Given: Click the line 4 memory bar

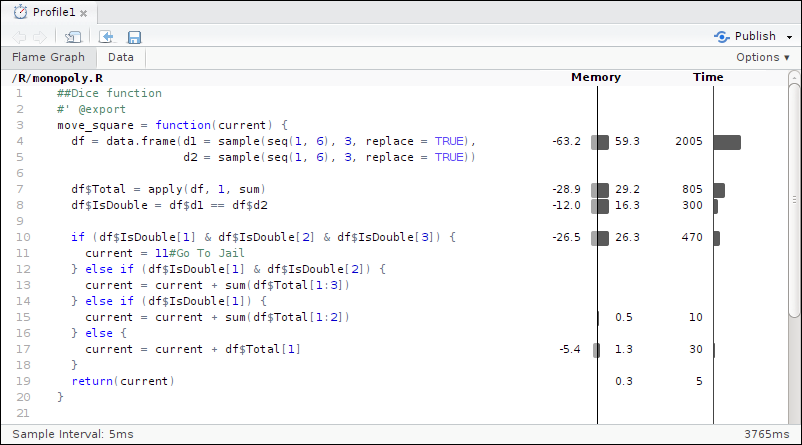Looking at the screenshot, I should click(x=600, y=142).
